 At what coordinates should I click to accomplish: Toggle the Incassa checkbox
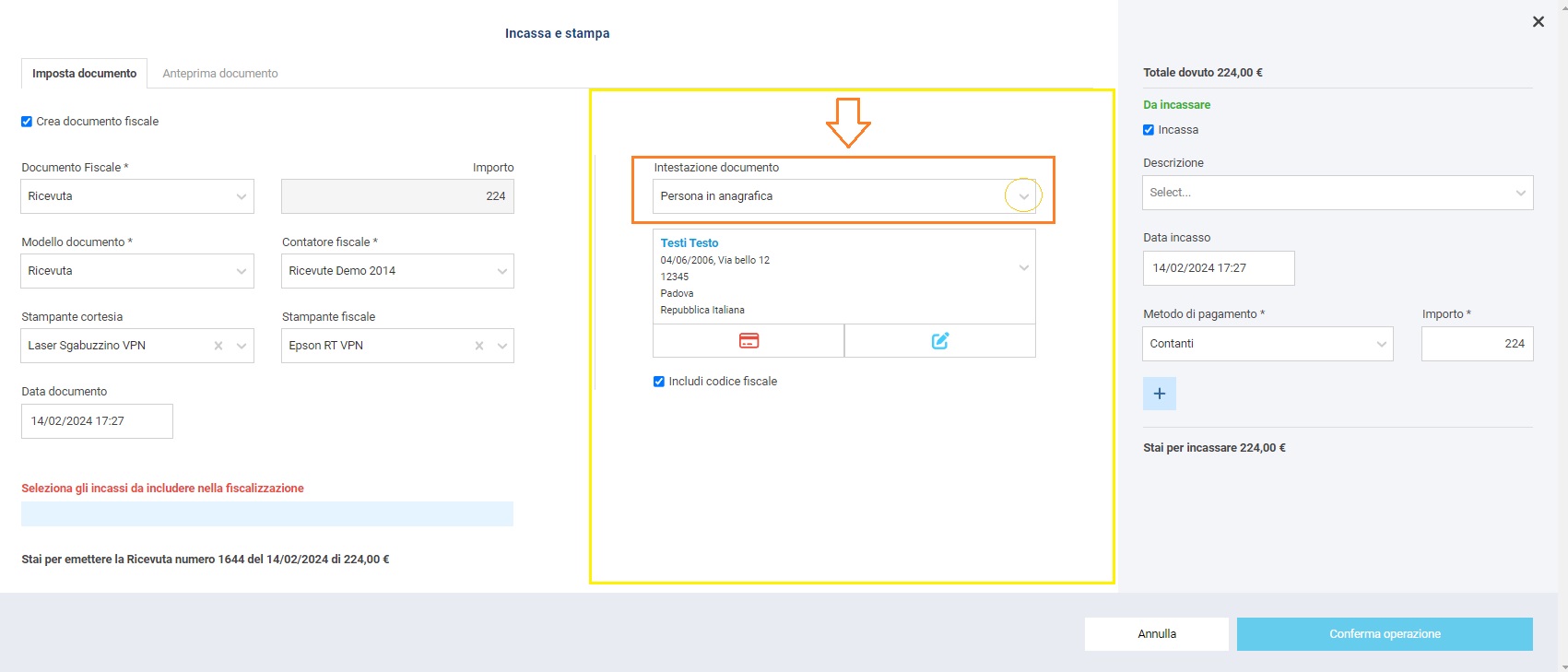[1149, 130]
